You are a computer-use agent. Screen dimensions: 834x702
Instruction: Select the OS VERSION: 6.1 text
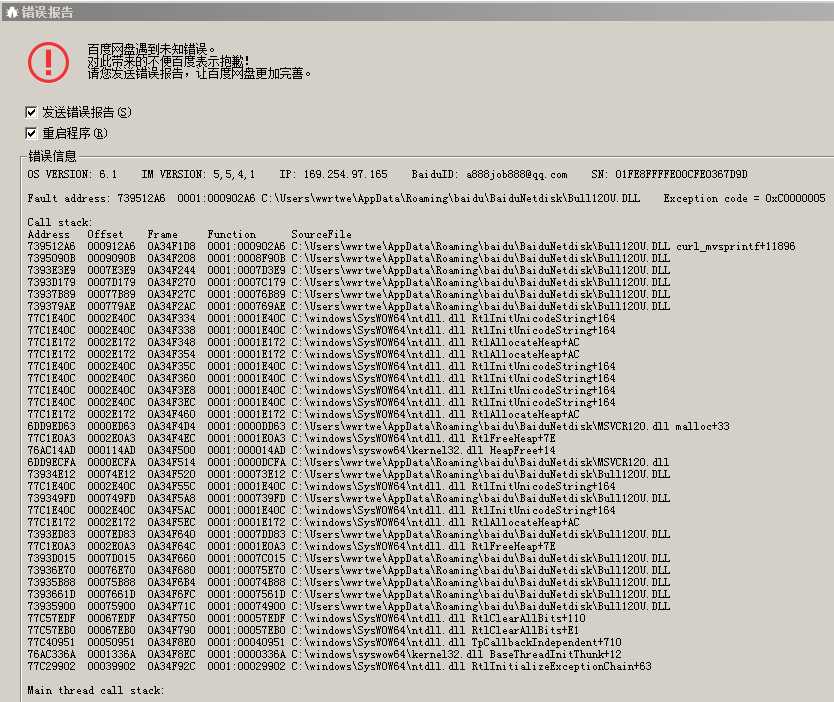click(72, 174)
